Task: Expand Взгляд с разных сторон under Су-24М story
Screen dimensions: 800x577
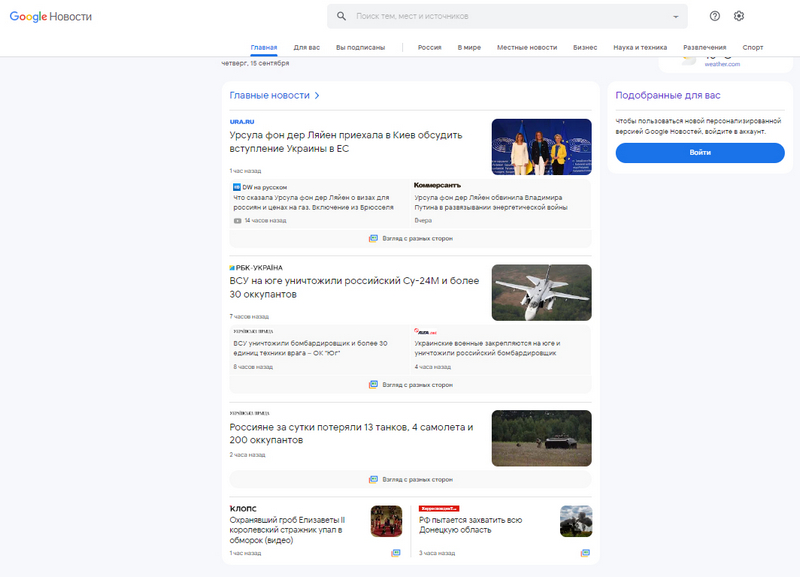Action: [410, 384]
